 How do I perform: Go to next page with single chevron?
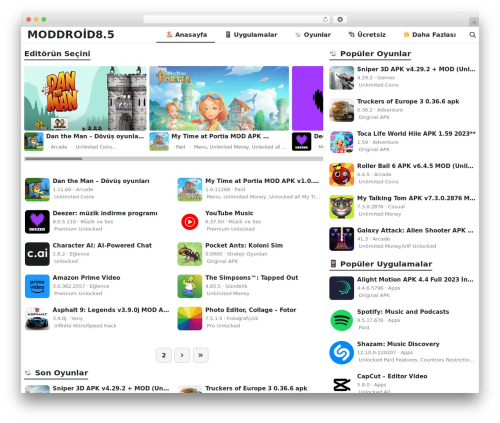pos(182,355)
